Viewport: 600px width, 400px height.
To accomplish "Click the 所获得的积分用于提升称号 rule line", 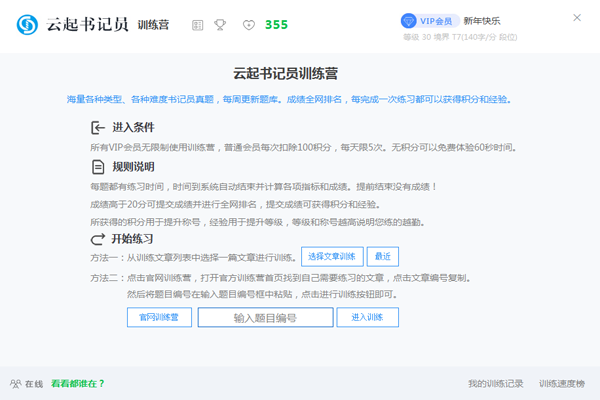I will point(257,222).
